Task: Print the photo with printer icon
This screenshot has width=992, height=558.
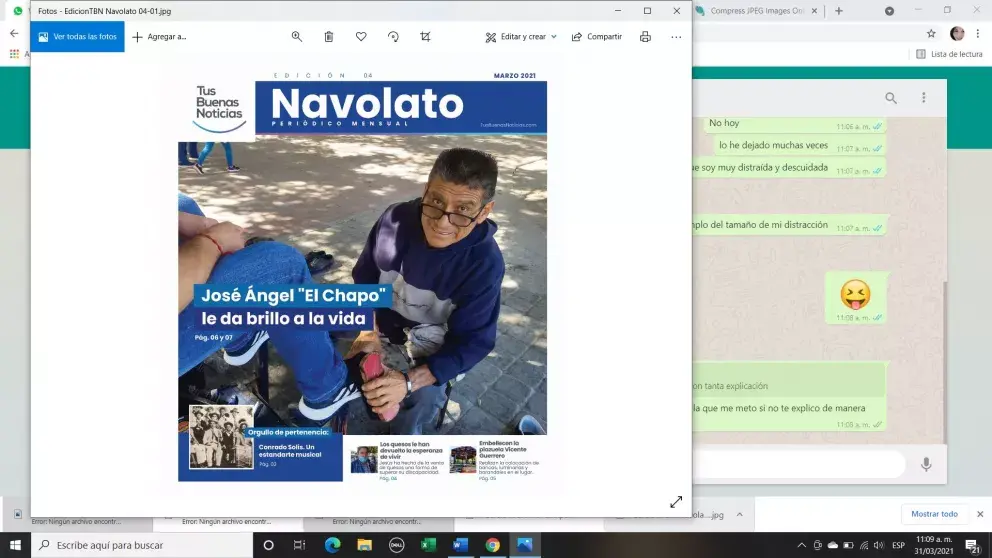Action: (x=645, y=37)
